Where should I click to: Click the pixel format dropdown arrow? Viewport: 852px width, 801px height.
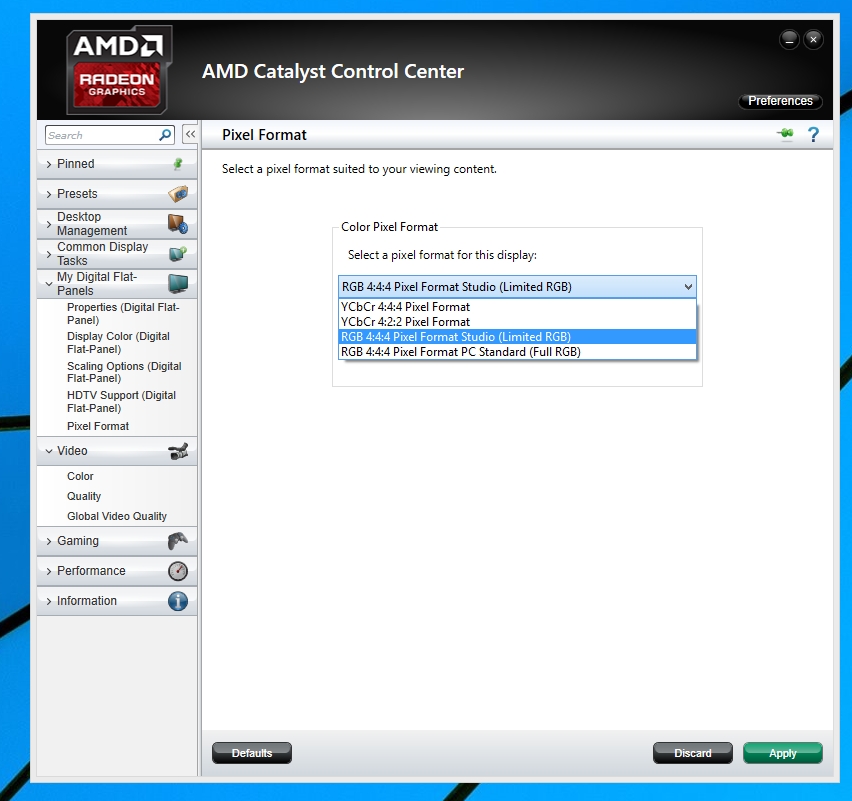pyautogui.click(x=688, y=286)
